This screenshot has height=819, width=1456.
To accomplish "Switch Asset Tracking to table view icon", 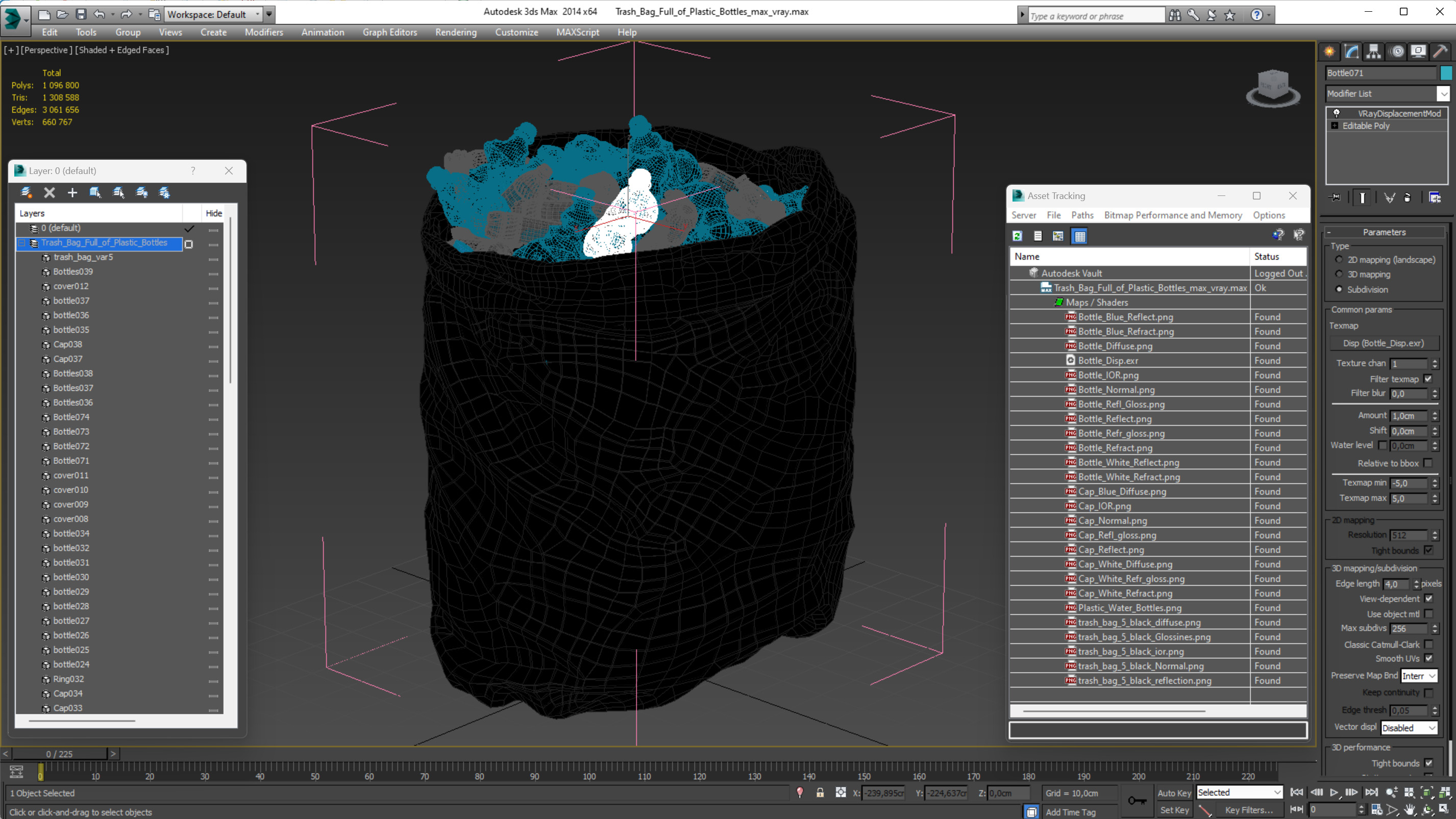I will pyautogui.click(x=1079, y=236).
